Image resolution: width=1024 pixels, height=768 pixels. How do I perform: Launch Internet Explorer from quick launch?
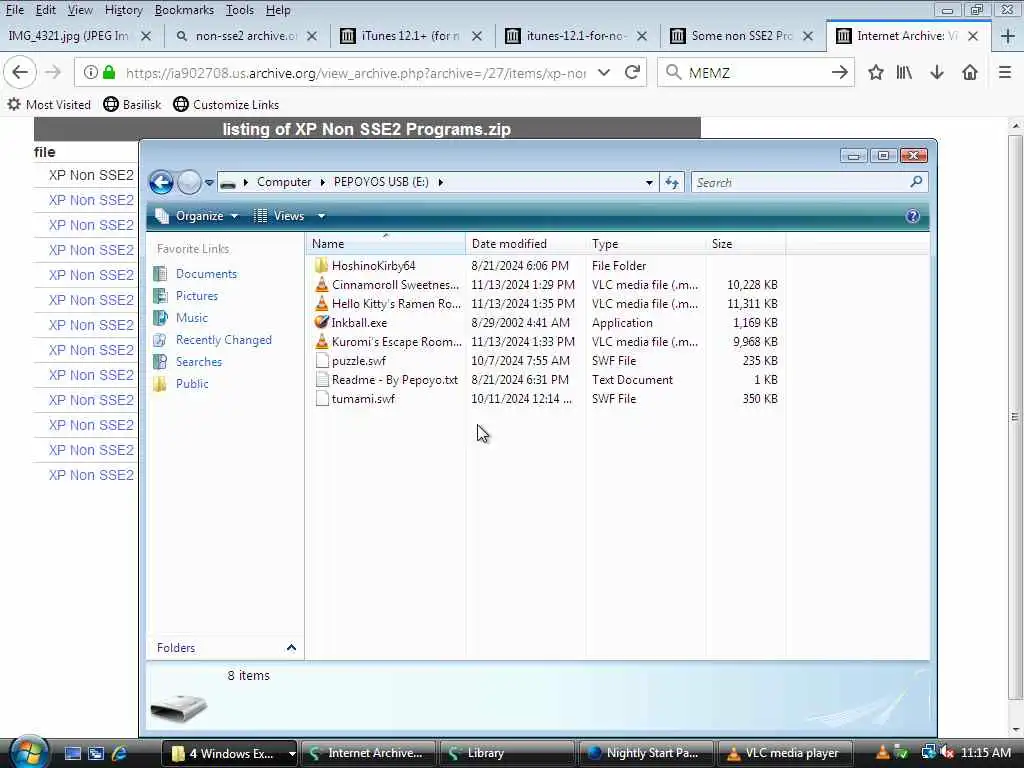(x=120, y=753)
